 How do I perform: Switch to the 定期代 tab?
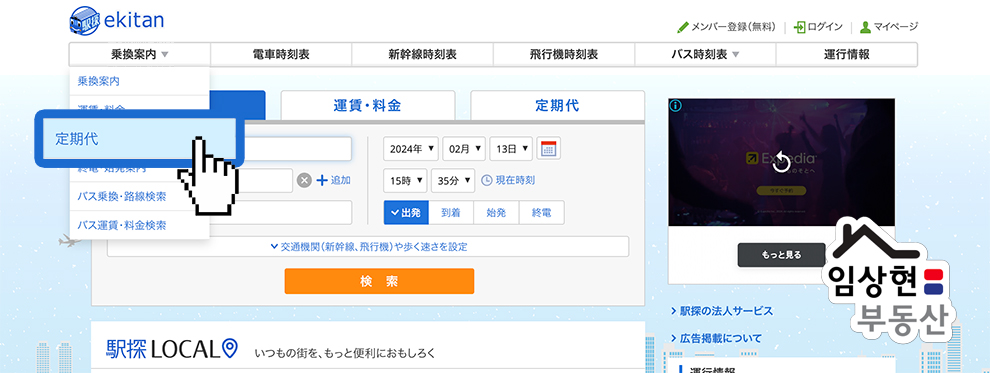pos(558,105)
